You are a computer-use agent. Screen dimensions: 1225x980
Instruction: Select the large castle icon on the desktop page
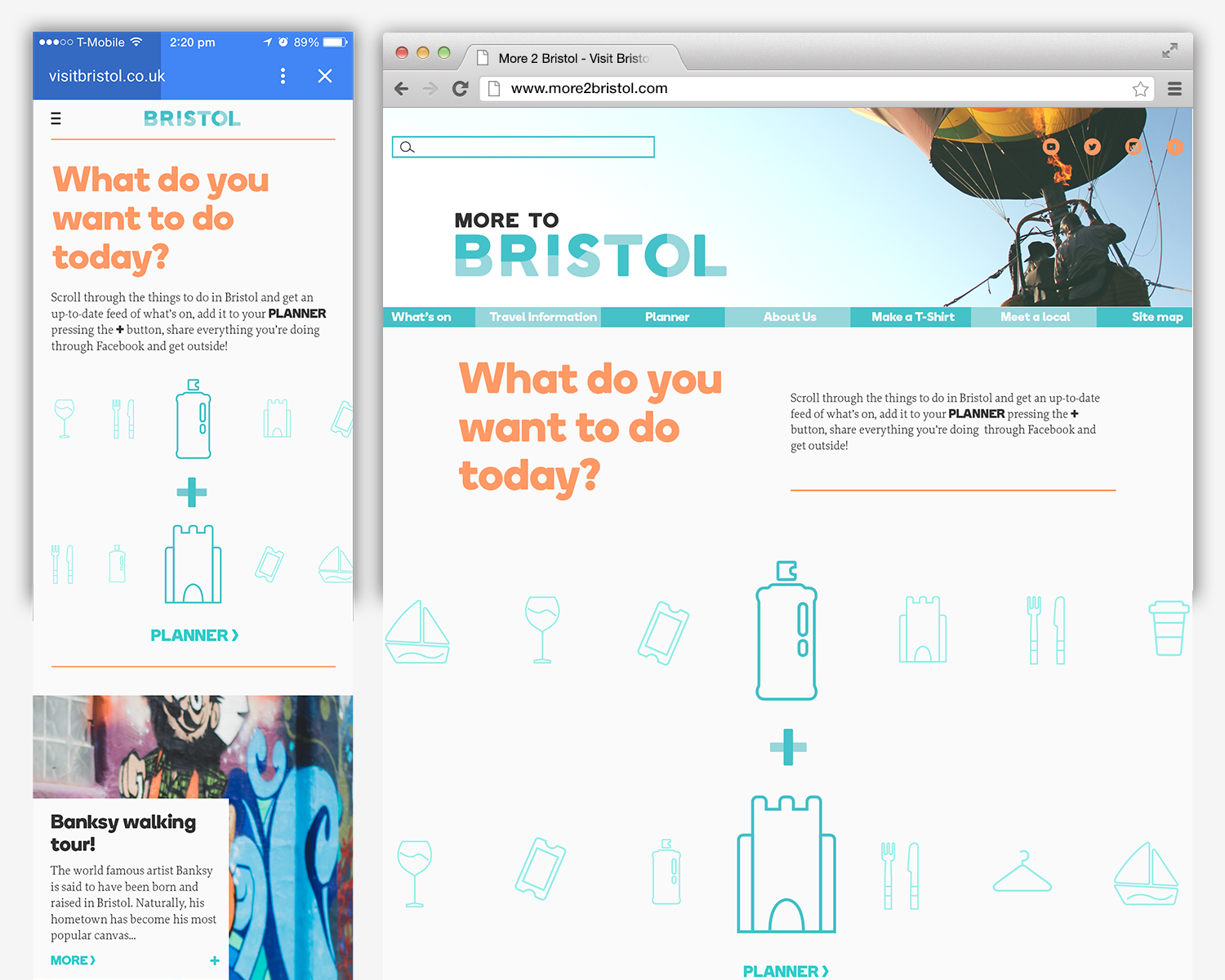click(786, 864)
